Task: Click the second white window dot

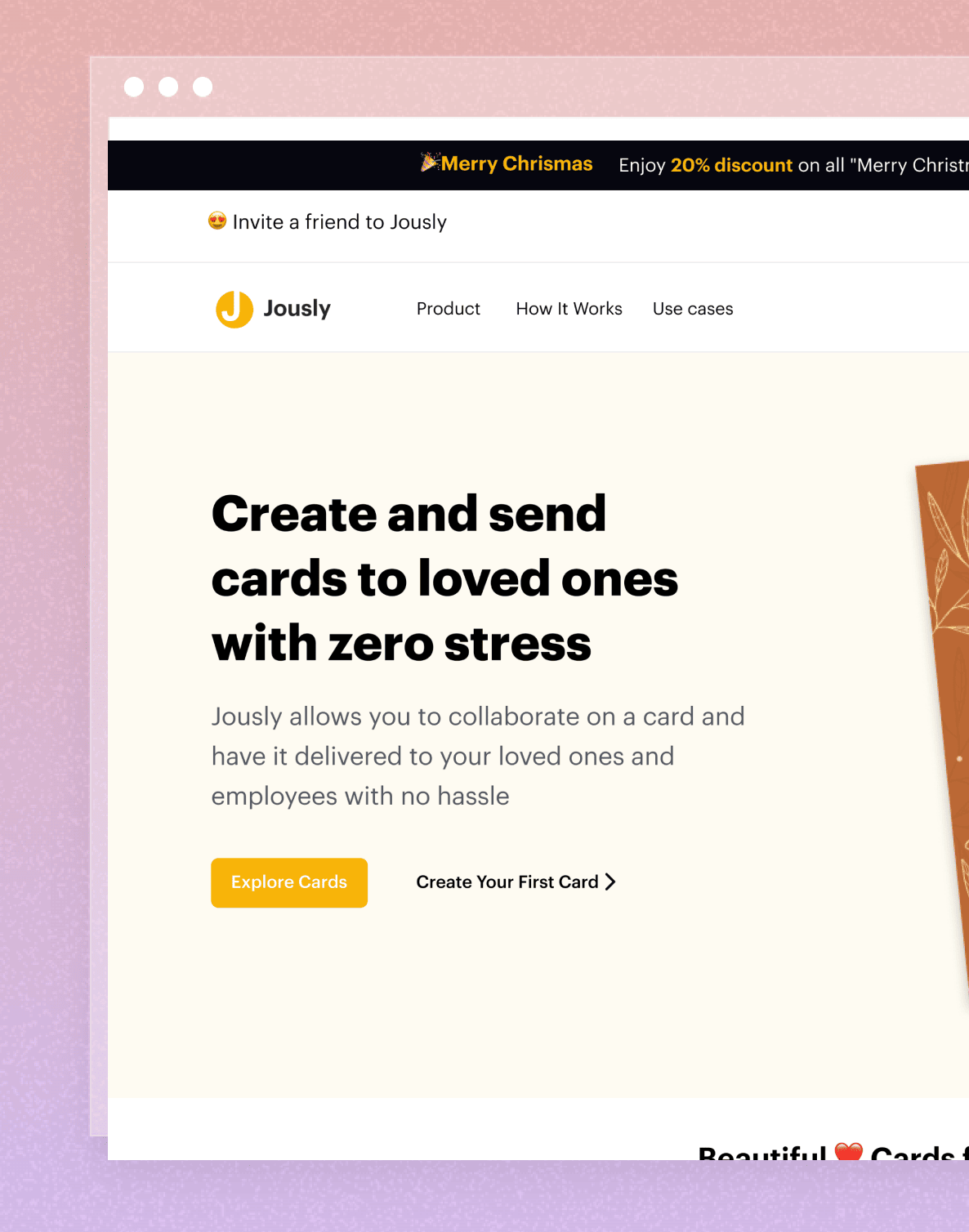Action: (x=168, y=87)
